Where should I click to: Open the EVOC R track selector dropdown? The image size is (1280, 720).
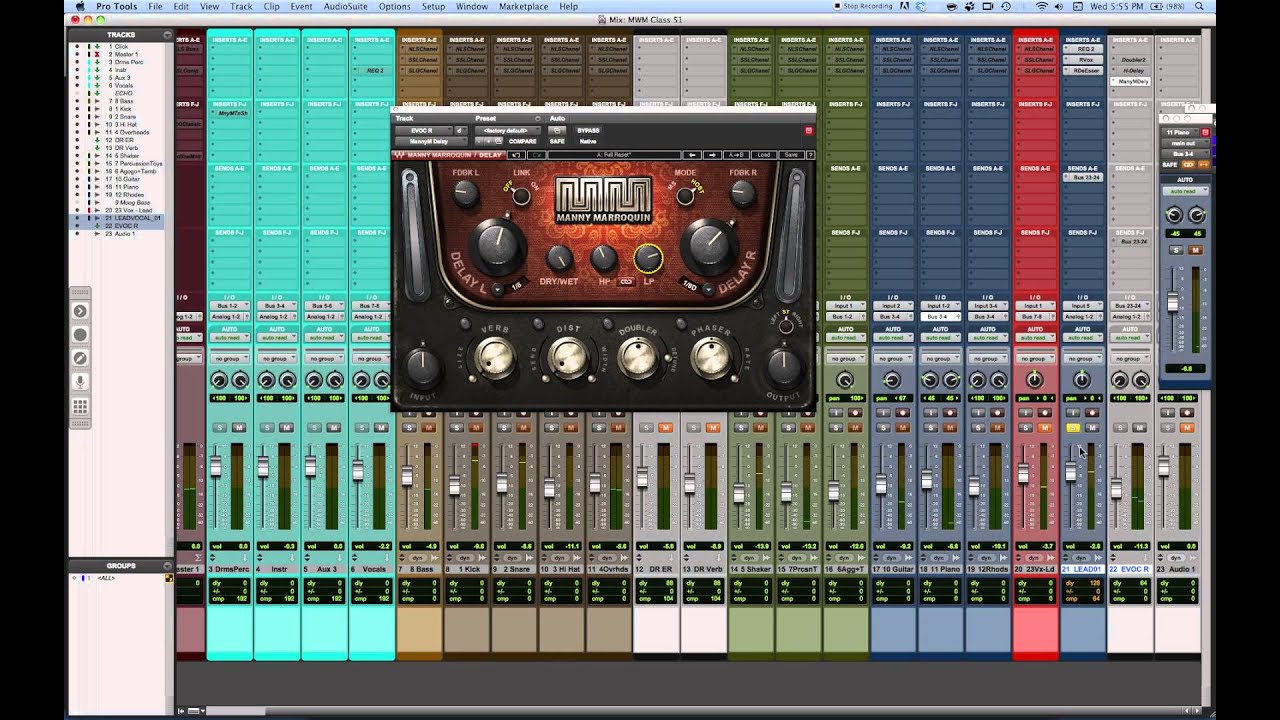pos(425,131)
